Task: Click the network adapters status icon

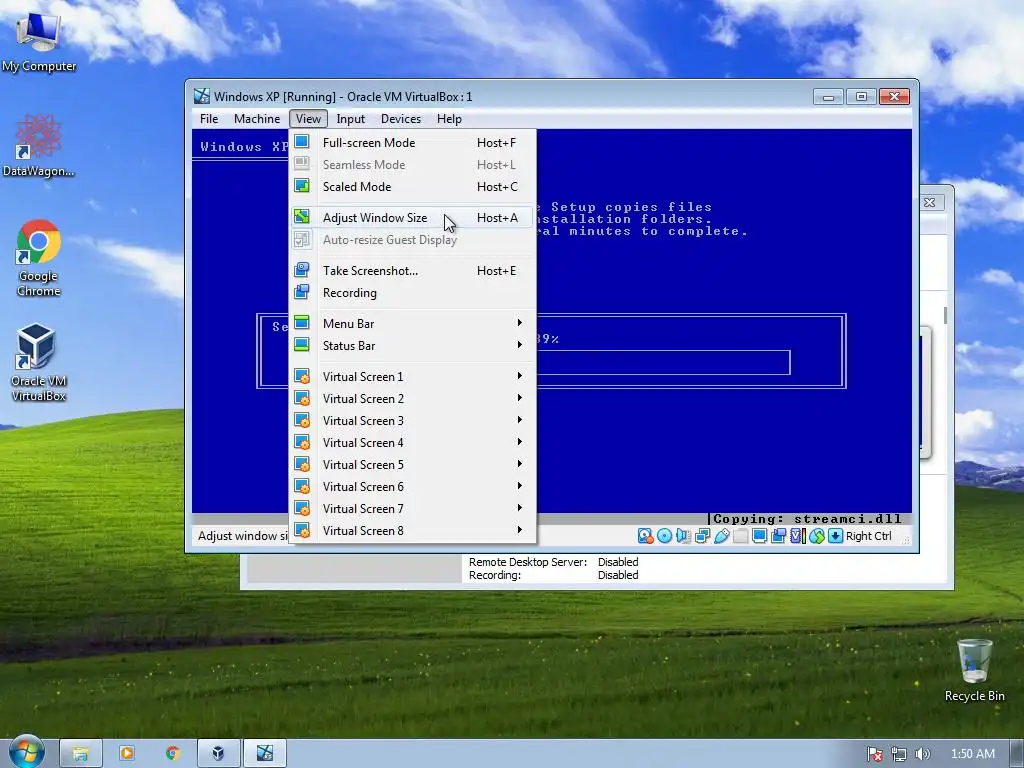Action: pyautogui.click(x=703, y=536)
